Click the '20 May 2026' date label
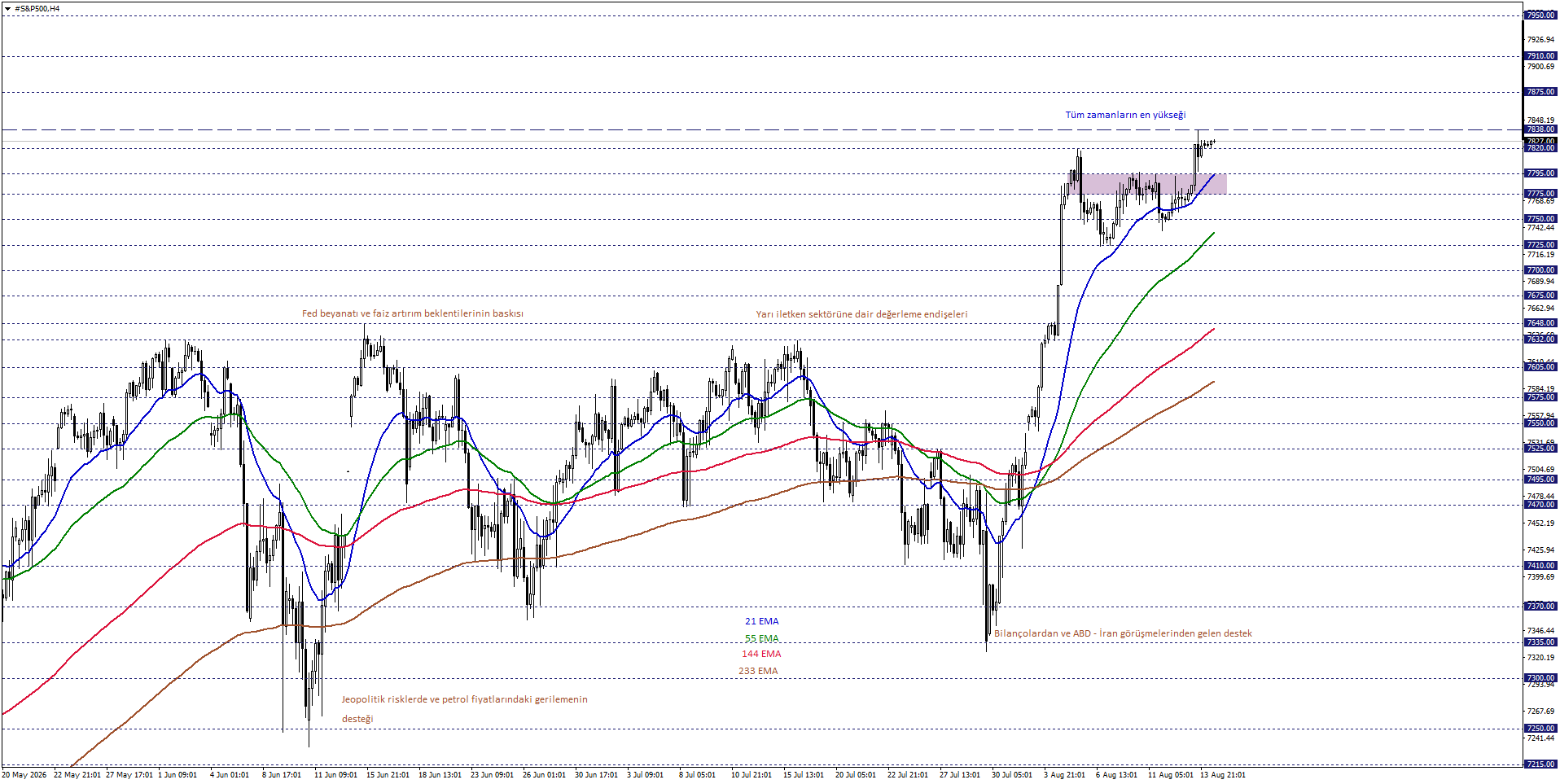 24,775
